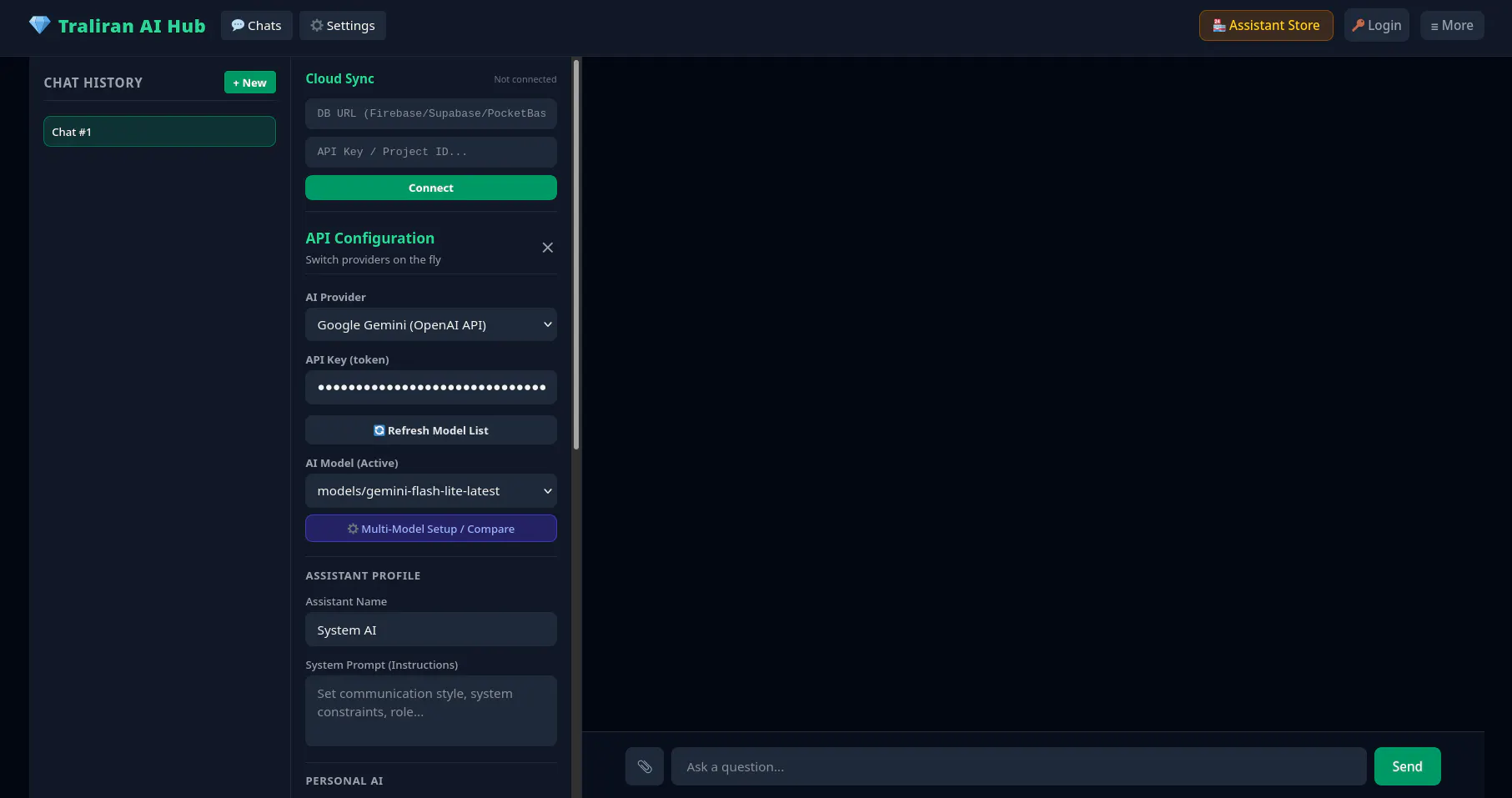
Task: Expand the AI Provider dropdown
Action: [x=431, y=324]
